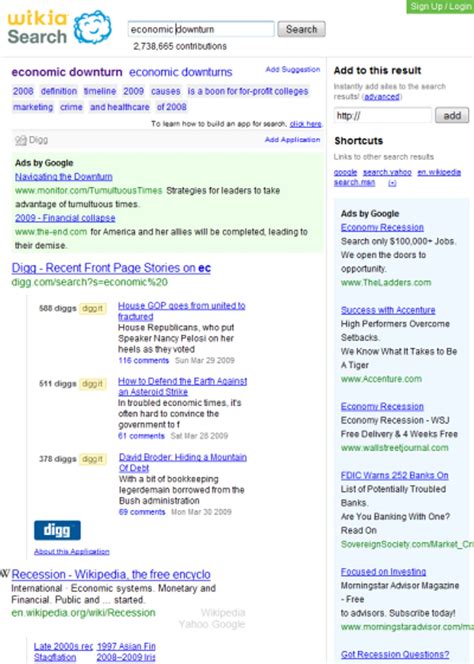Open the 'FDIC Warns 252 Banks On' ad
Image resolution: width=474 pixels, height=664 pixels.
395,475
